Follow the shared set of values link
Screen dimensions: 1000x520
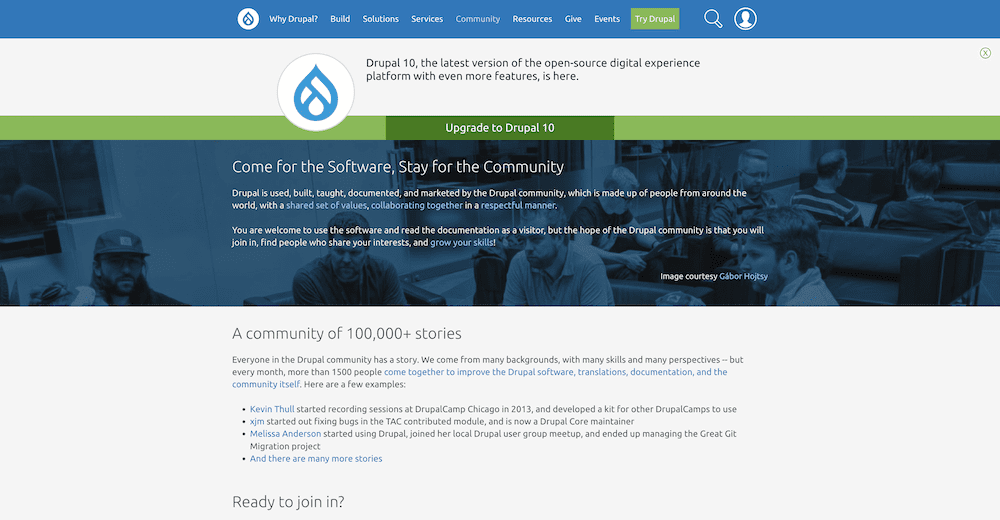(x=327, y=205)
